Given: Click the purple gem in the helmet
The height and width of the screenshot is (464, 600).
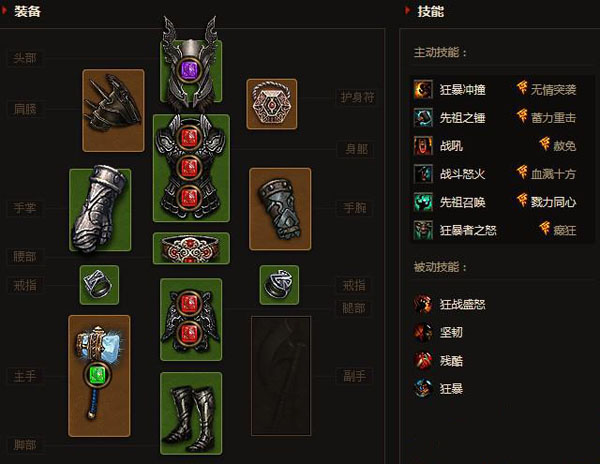Looking at the screenshot, I should coord(190,70).
